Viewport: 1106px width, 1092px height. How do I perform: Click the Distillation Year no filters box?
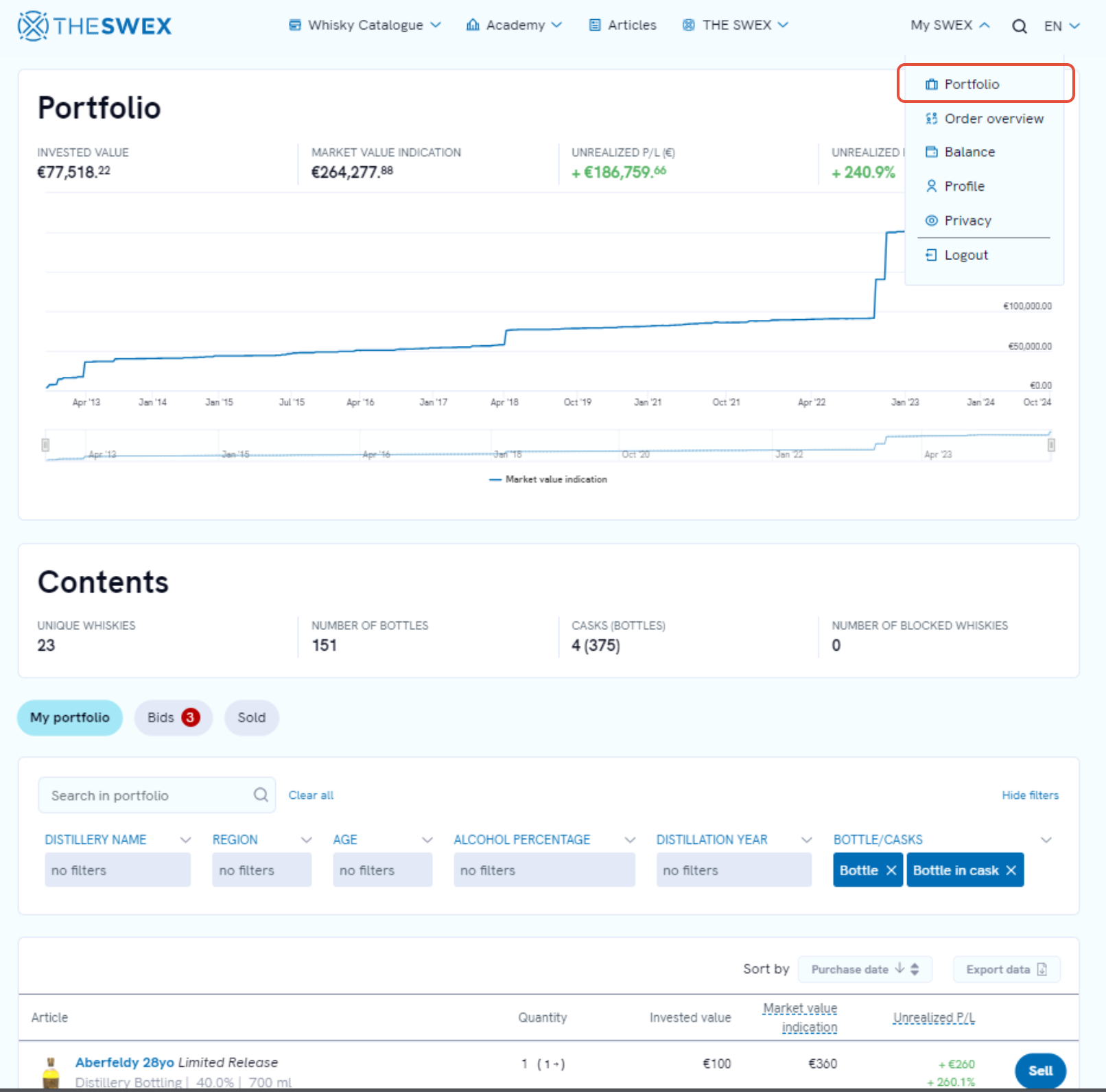[733, 870]
